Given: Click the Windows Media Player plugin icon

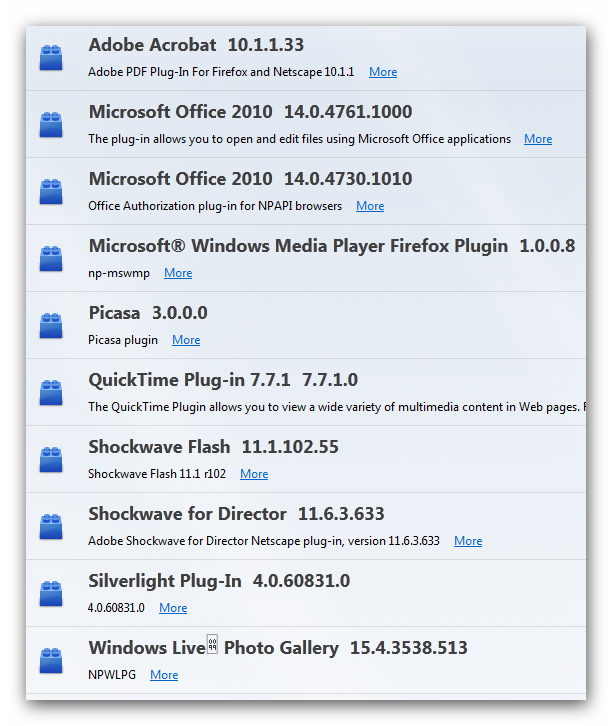Looking at the screenshot, I should (x=51, y=259).
